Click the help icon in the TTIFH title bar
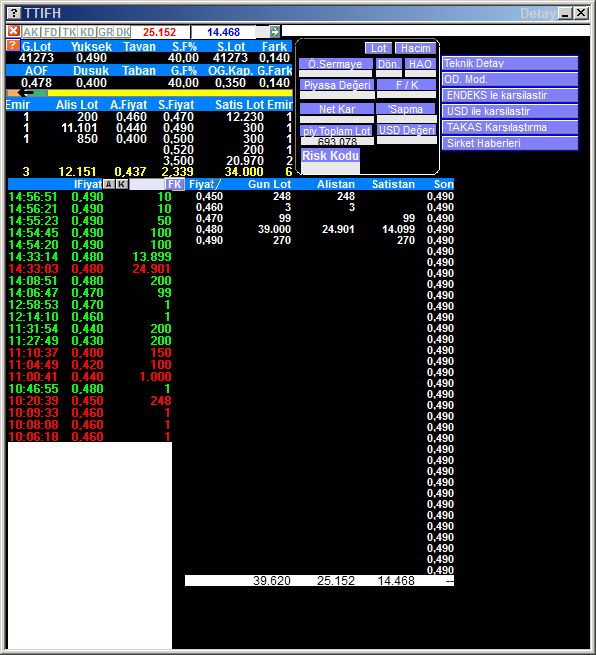596x655 pixels. 14,13
